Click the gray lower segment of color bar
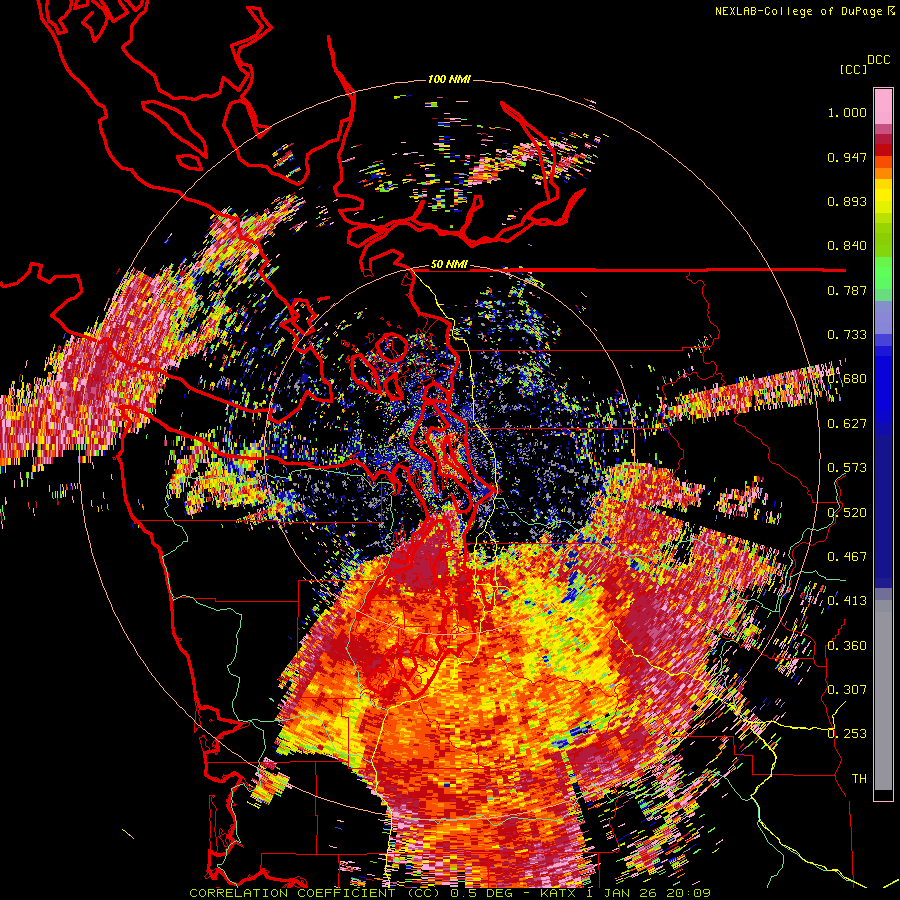The width and height of the screenshot is (900, 900). point(883,695)
